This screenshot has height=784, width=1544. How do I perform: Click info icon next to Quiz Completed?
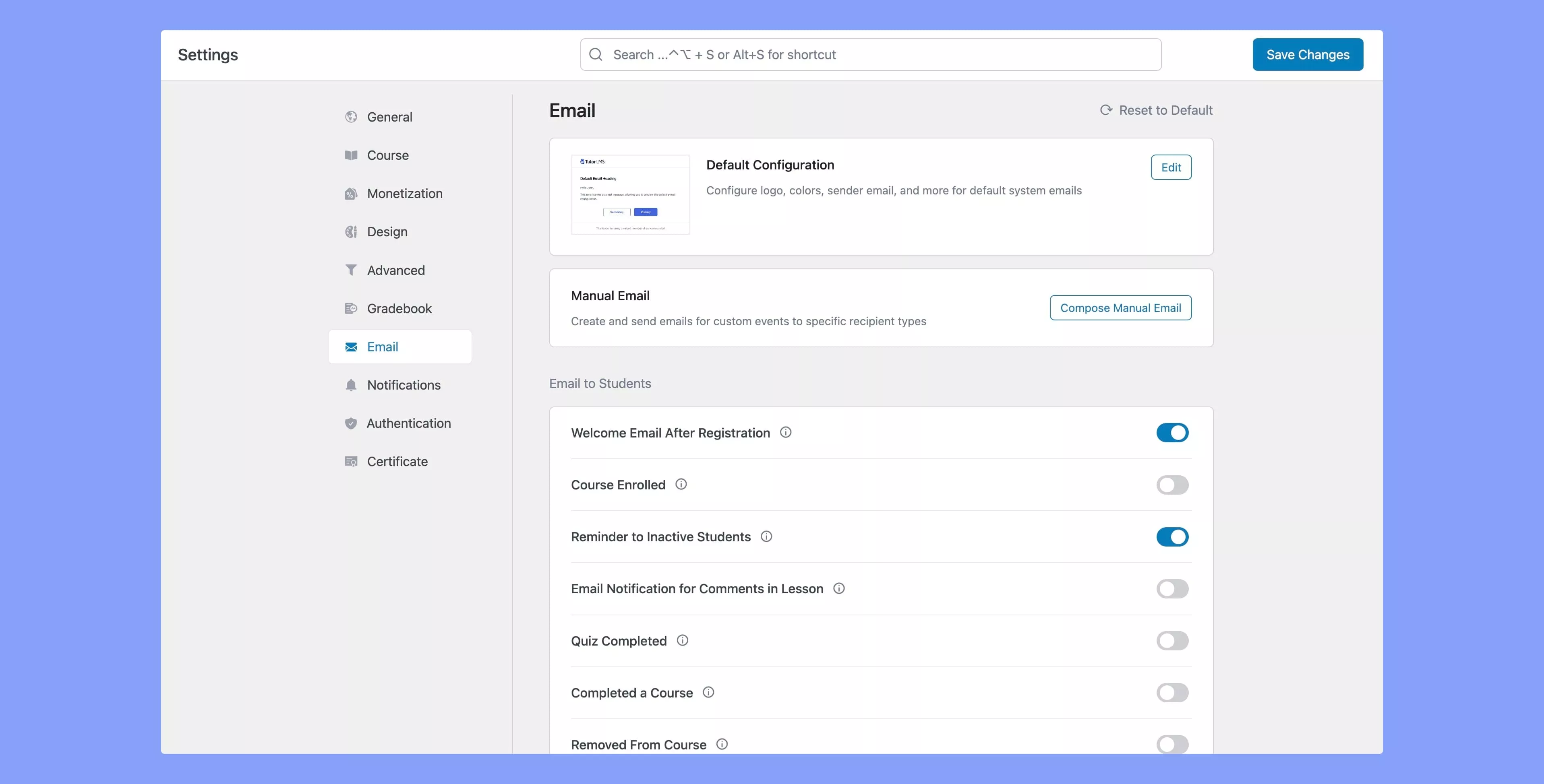[x=682, y=640]
